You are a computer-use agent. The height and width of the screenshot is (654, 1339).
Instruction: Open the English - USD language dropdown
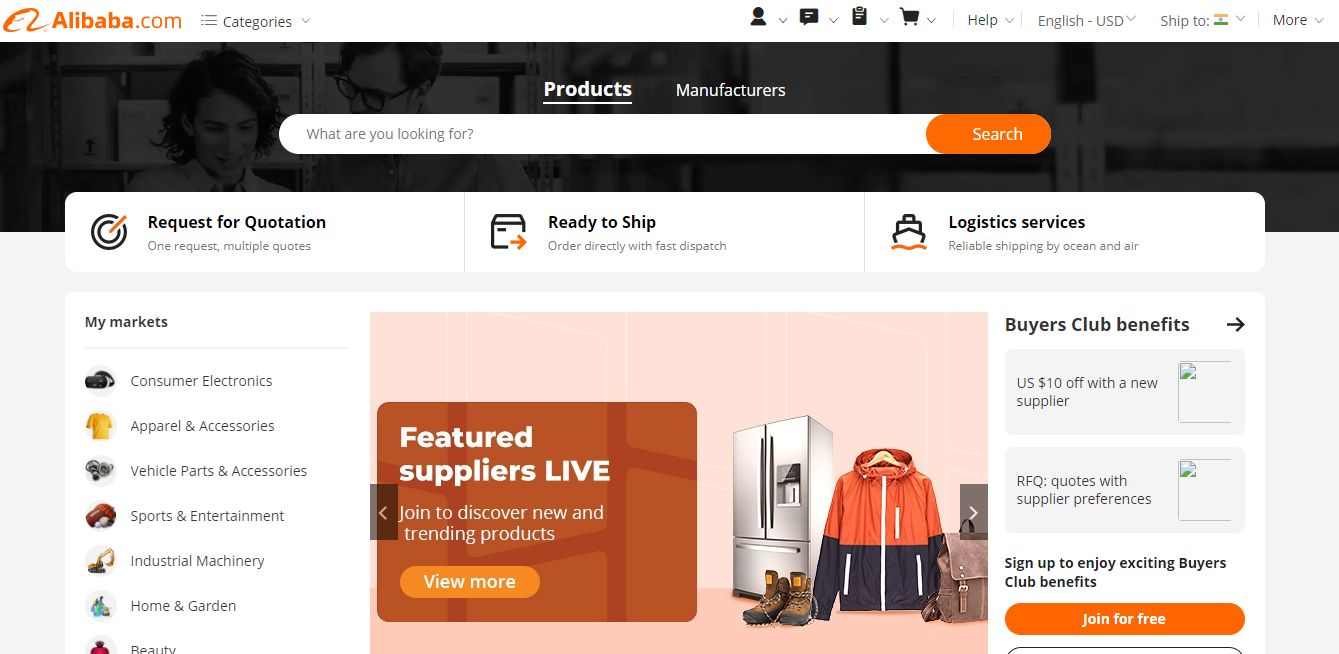coord(1087,20)
